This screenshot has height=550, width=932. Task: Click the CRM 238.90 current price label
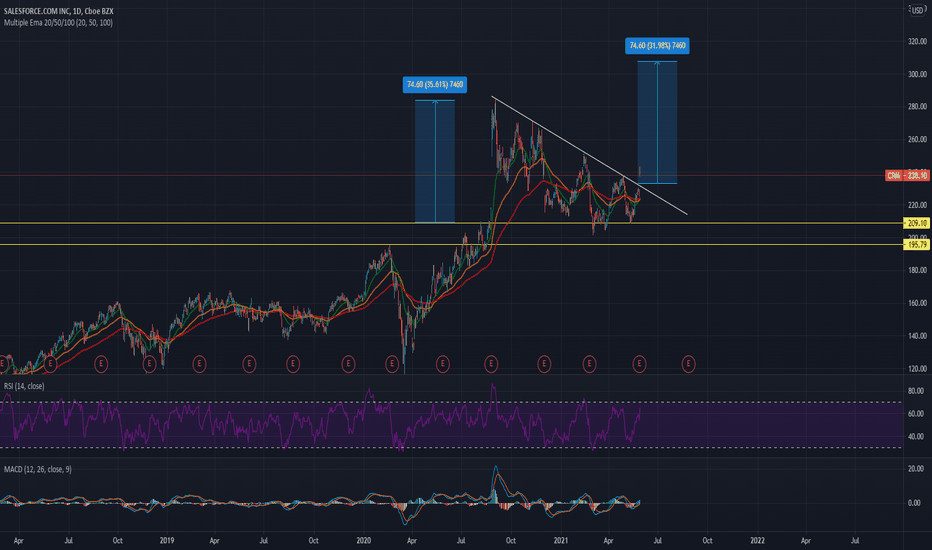tap(907, 175)
